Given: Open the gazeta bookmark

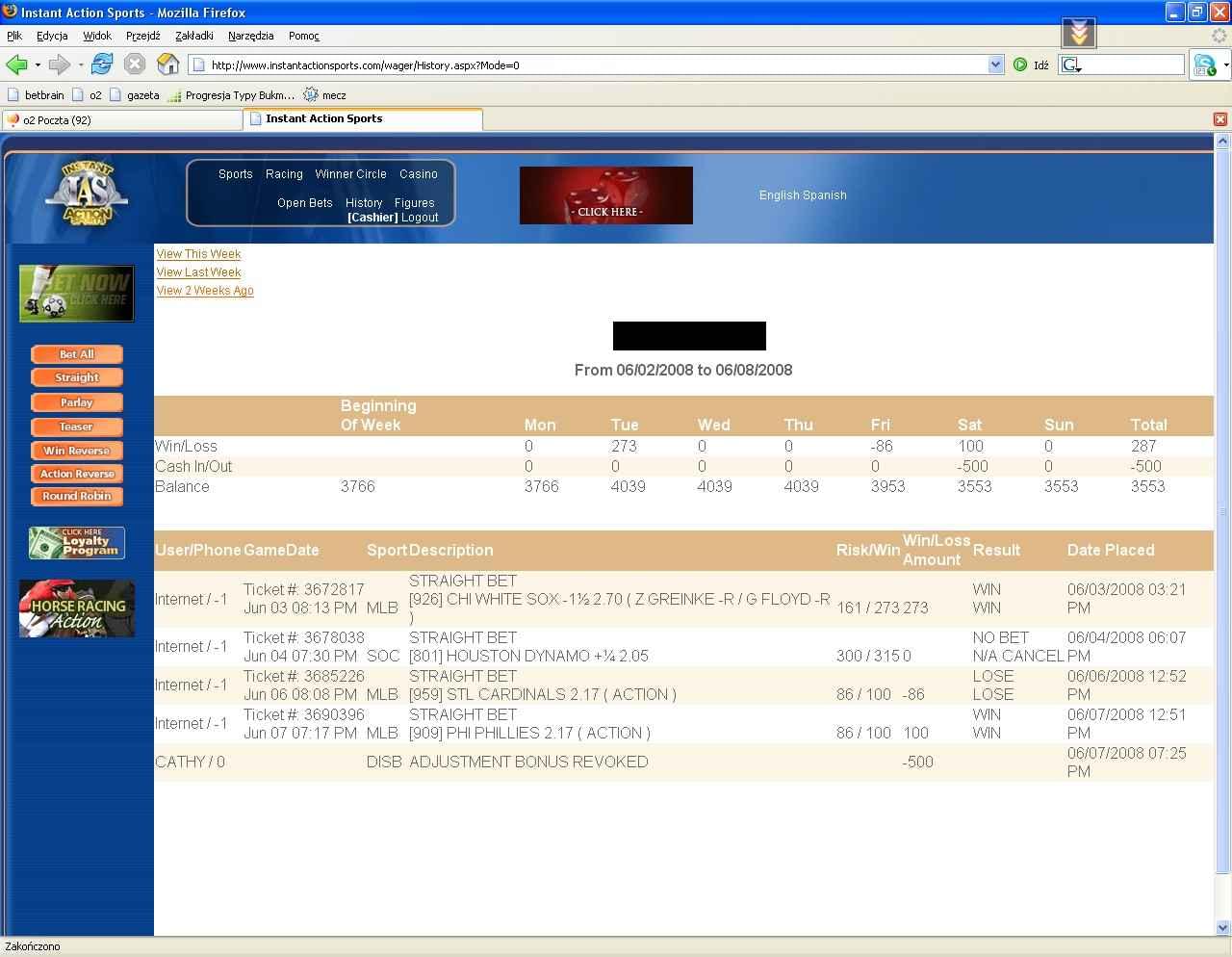Looking at the screenshot, I should (135, 95).
